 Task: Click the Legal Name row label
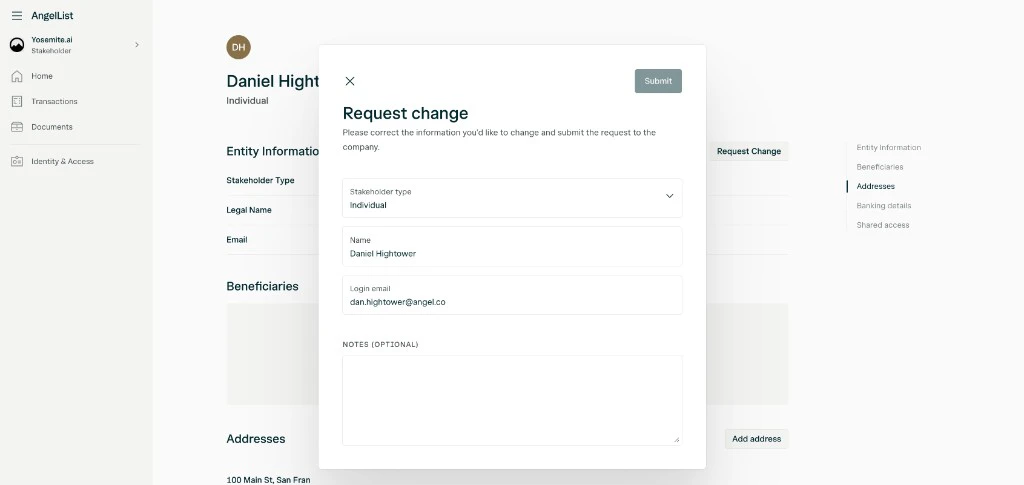pos(249,210)
